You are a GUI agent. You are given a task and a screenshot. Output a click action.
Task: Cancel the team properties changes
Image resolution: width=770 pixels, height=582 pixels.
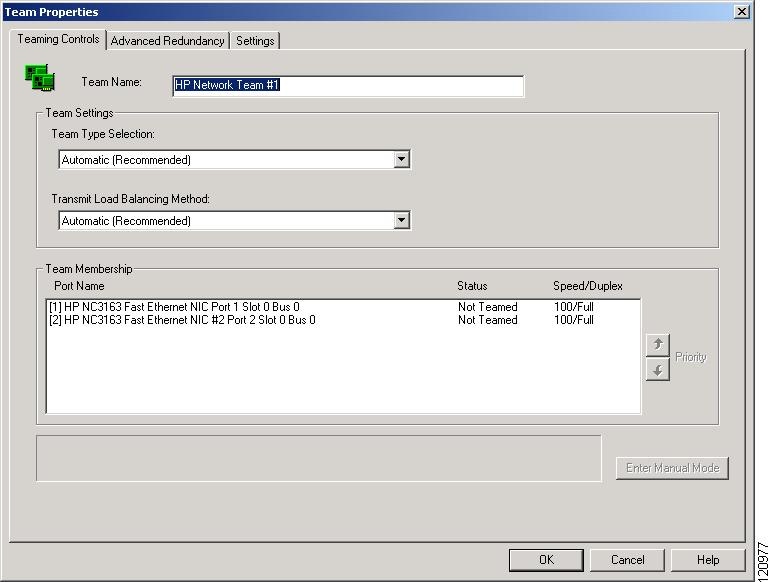tap(627, 560)
